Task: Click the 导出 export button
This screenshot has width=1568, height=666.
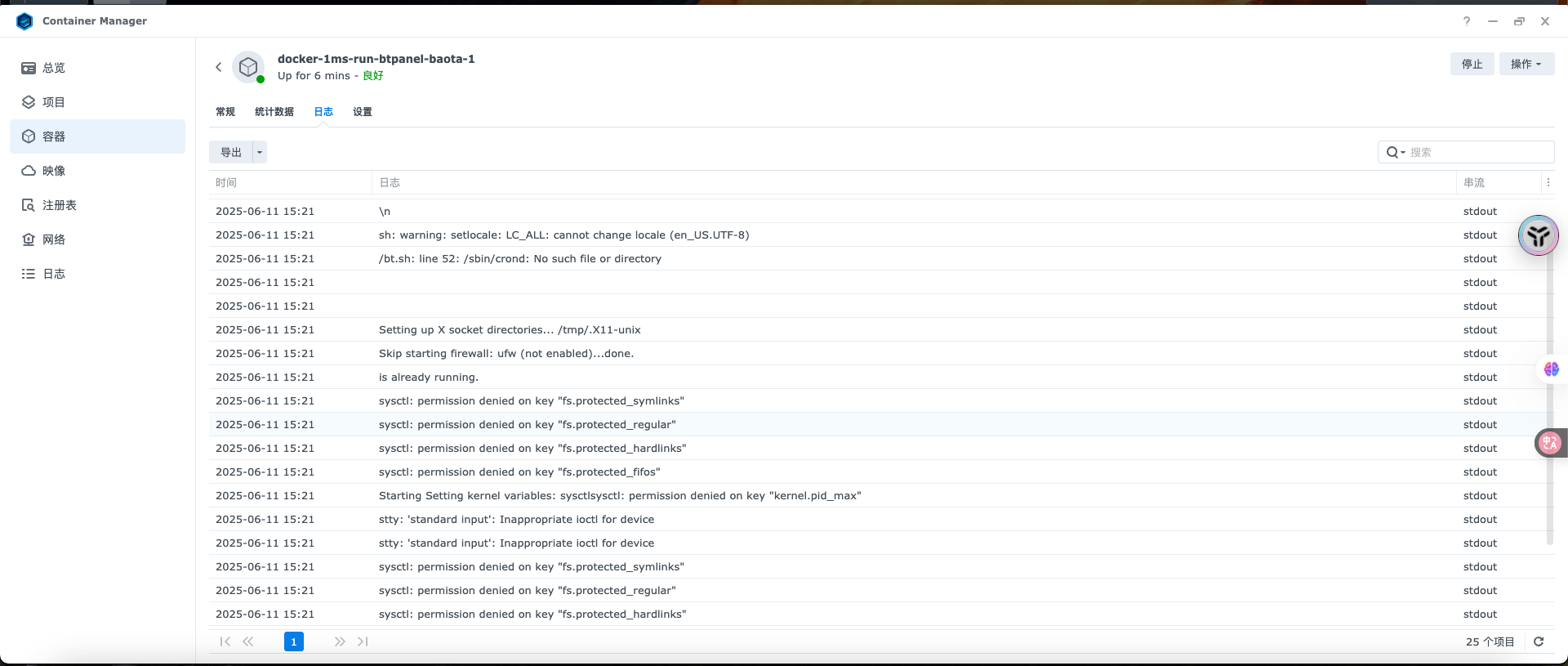Action: 231,152
